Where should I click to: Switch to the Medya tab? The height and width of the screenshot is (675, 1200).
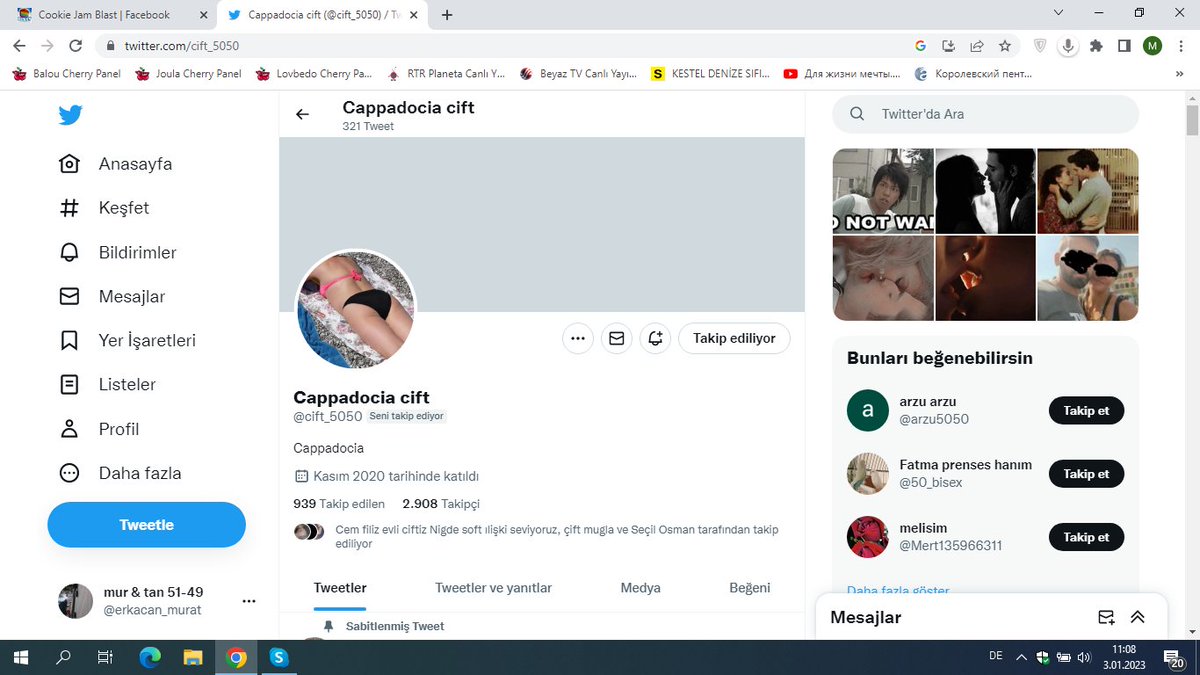640,588
